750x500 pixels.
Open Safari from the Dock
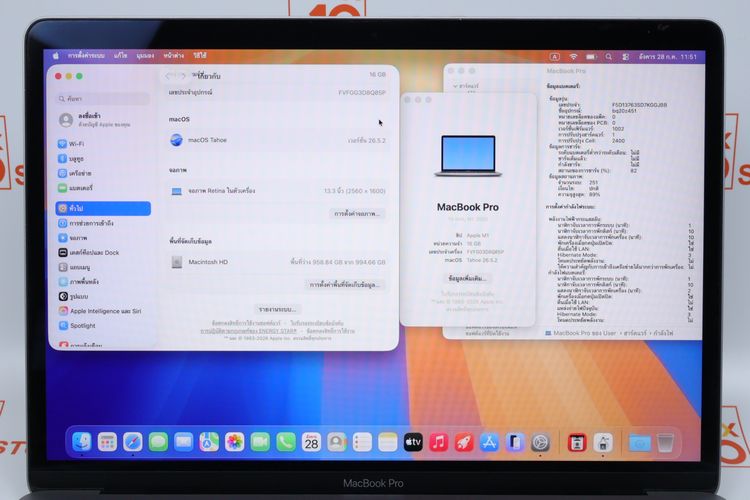point(132,442)
